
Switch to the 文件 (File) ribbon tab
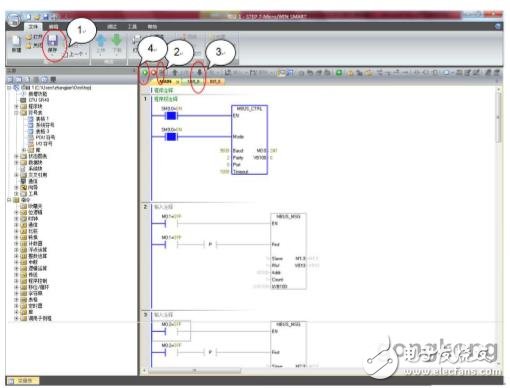pyautogui.click(x=33, y=26)
